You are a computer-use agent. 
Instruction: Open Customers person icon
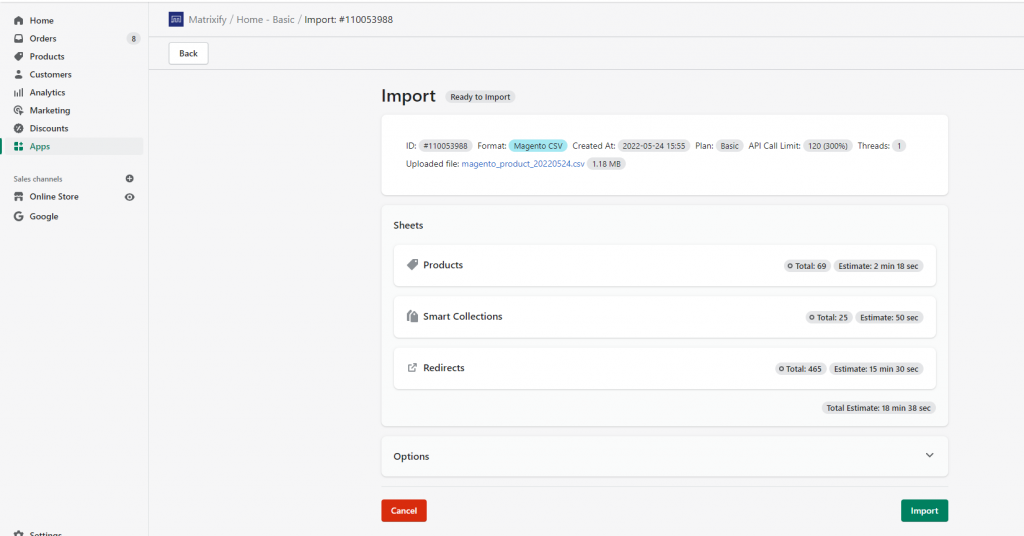18,74
